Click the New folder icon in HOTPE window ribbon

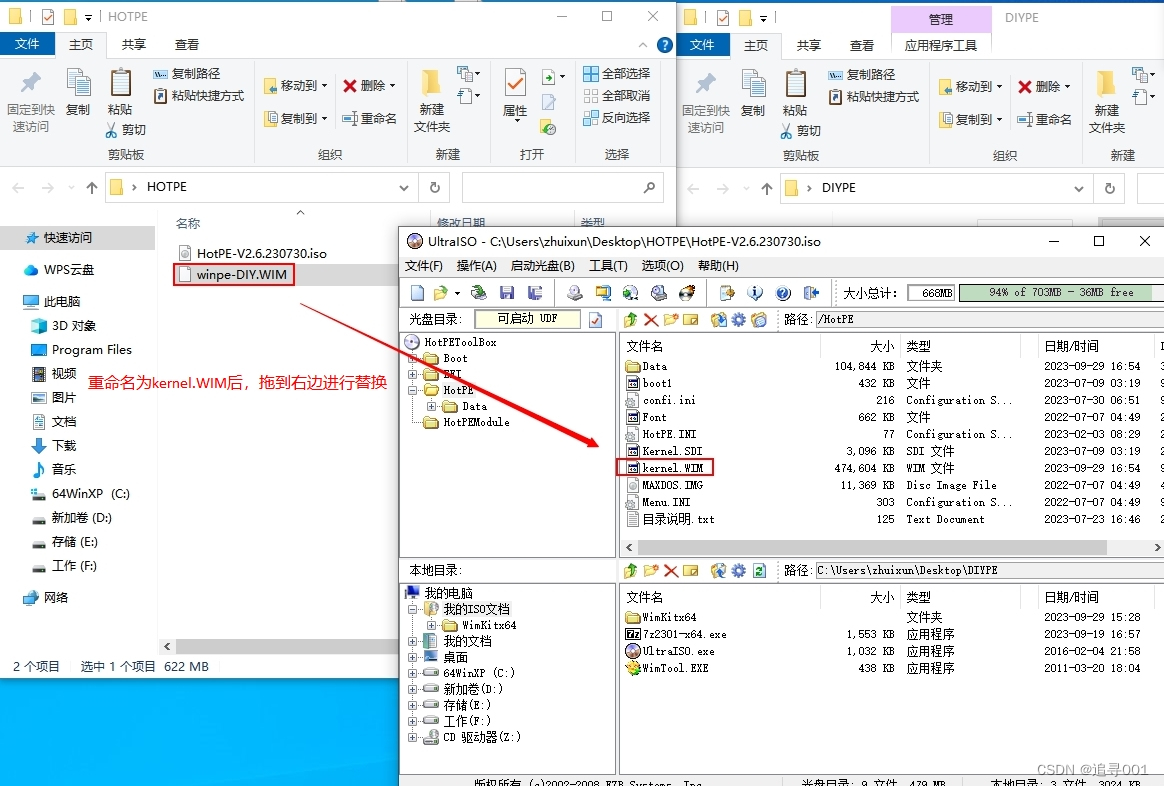(431, 83)
